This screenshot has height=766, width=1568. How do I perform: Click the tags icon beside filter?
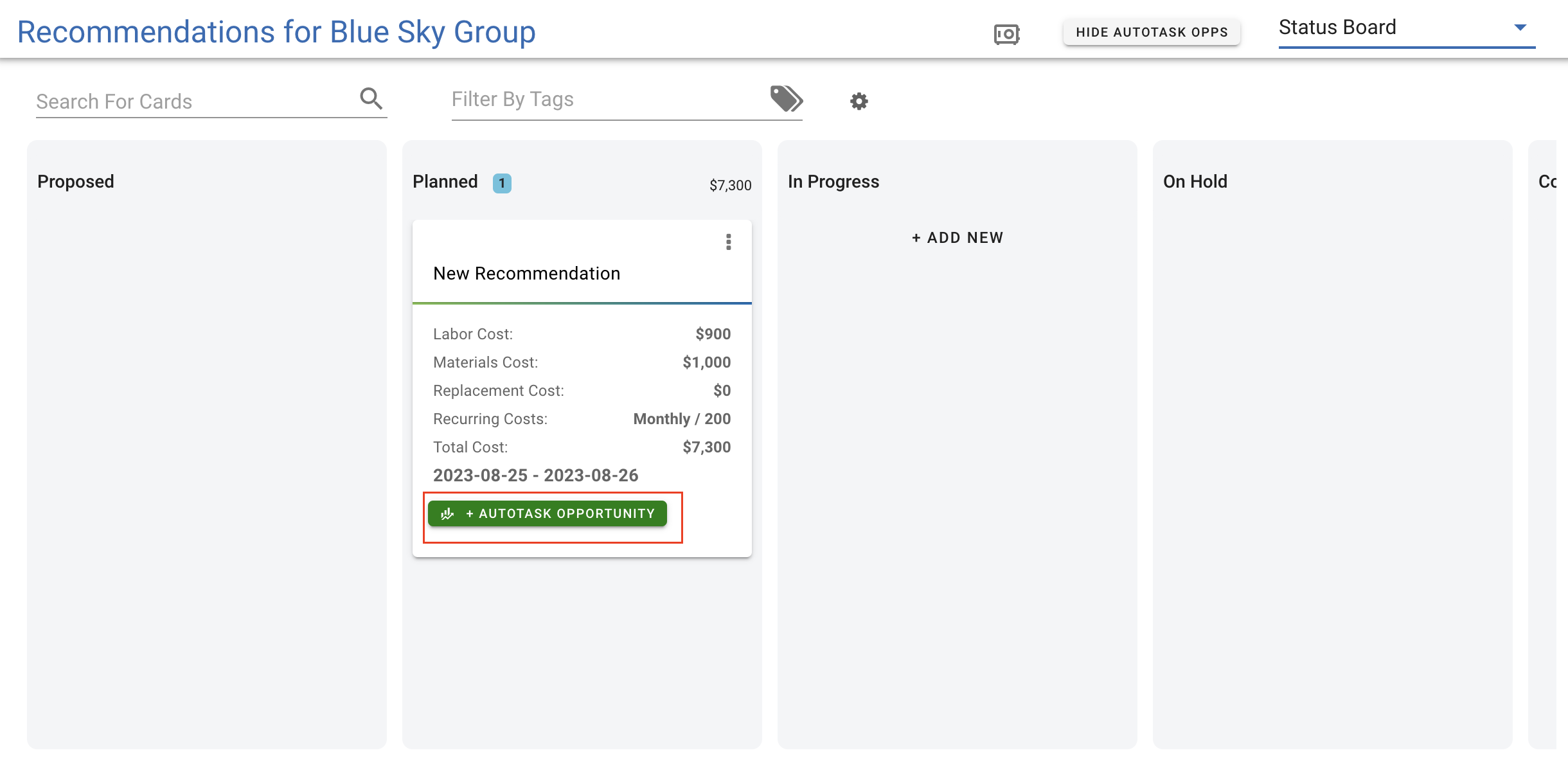coord(786,98)
